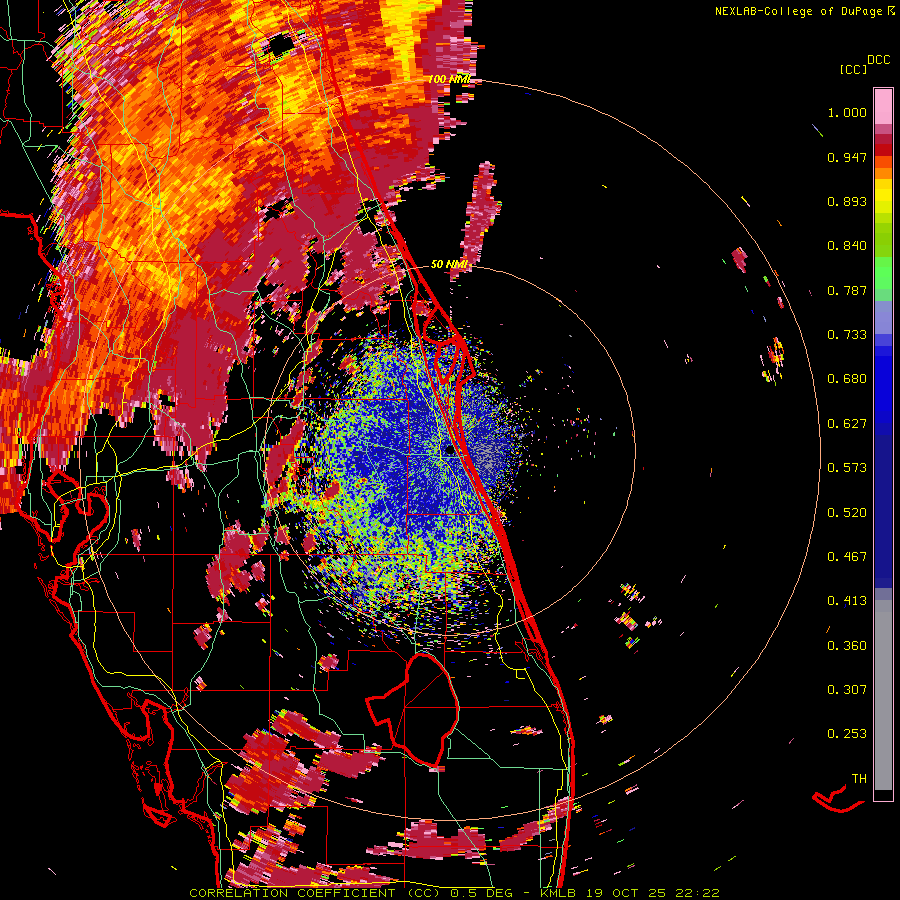The height and width of the screenshot is (900, 900).
Task: Select the 0.467 legend value
Action: click(847, 557)
